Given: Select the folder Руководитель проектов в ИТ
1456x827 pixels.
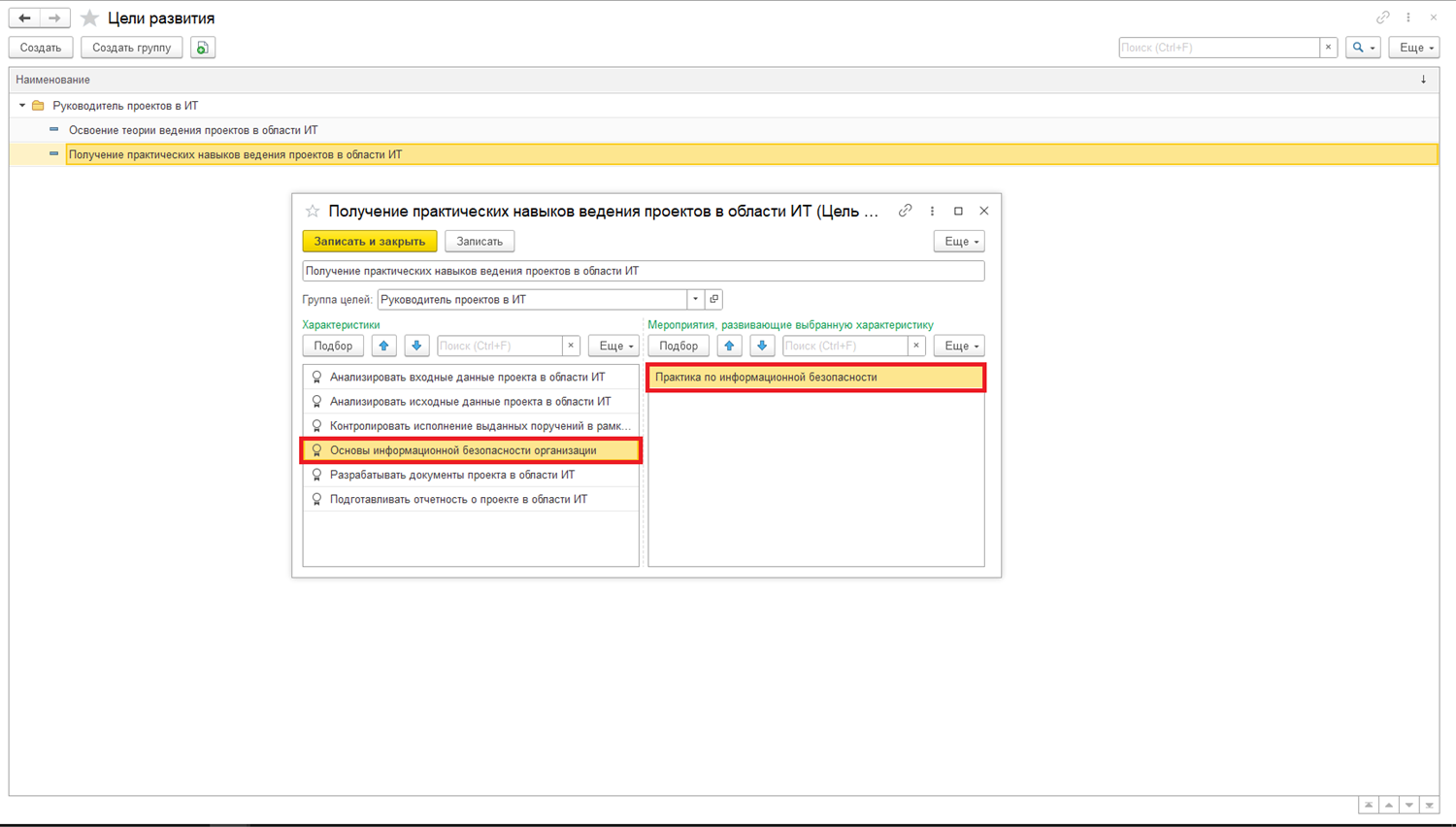Looking at the screenshot, I should (x=125, y=106).
